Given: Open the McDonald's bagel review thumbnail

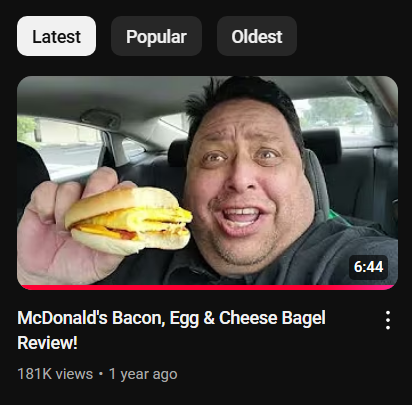Looking at the screenshot, I should 207,183.
